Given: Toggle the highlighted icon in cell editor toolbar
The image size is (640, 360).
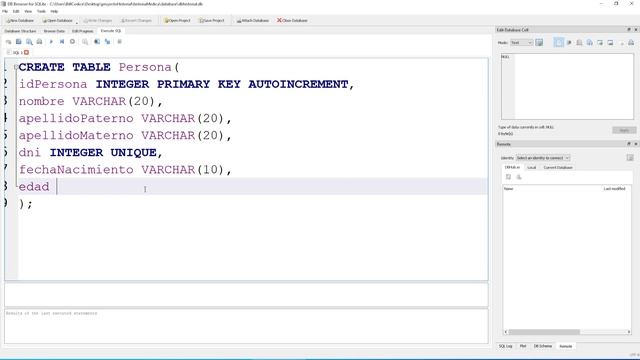Looking at the screenshot, I should point(559,42).
